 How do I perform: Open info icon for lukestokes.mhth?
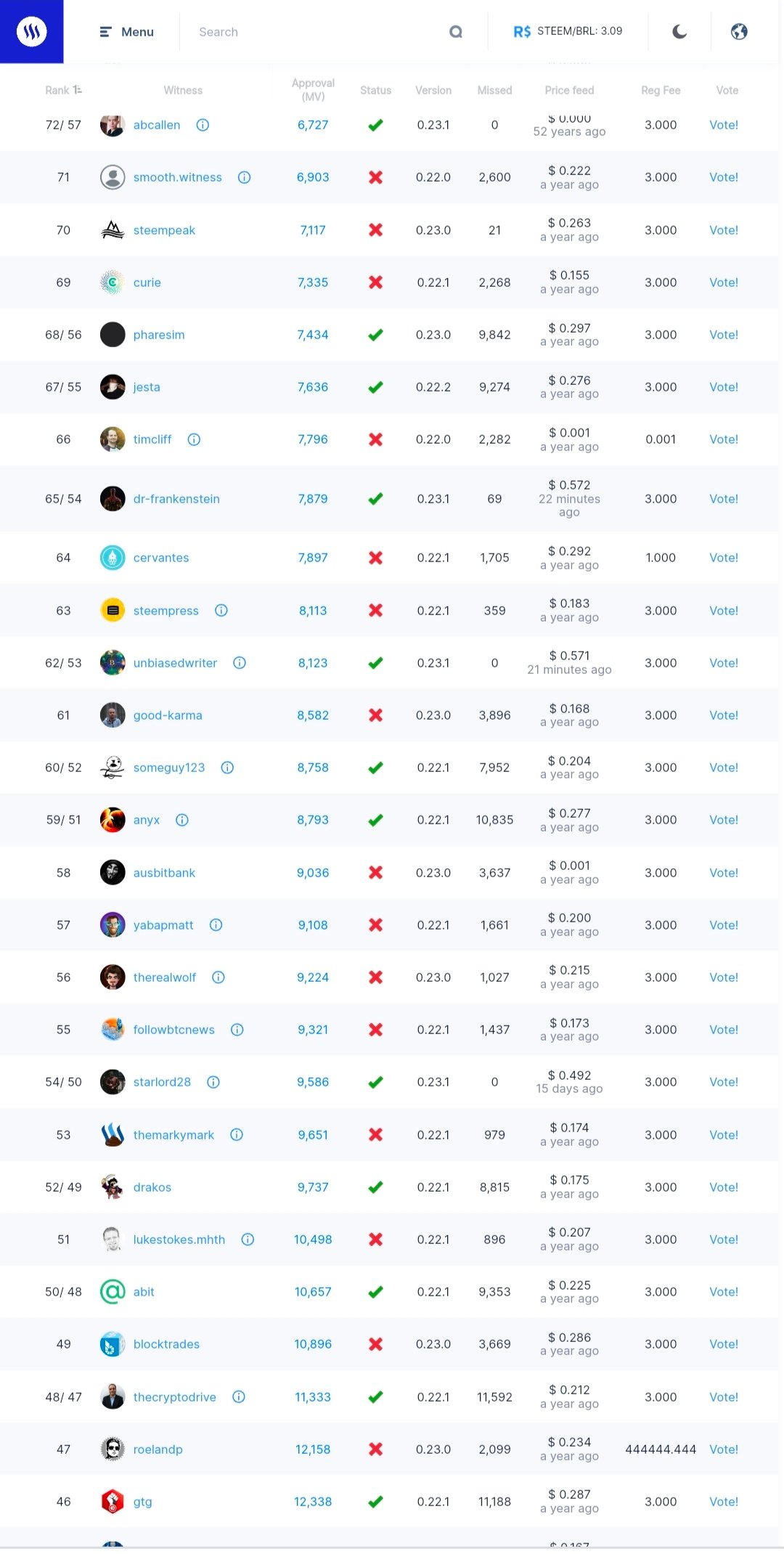(x=248, y=1240)
